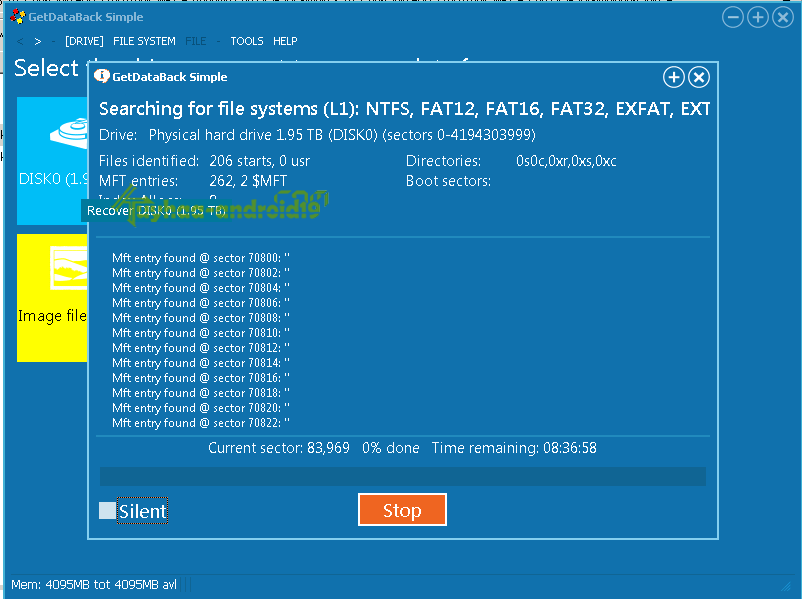
Task: Select log line for sector 70810
Action: click(x=200, y=333)
